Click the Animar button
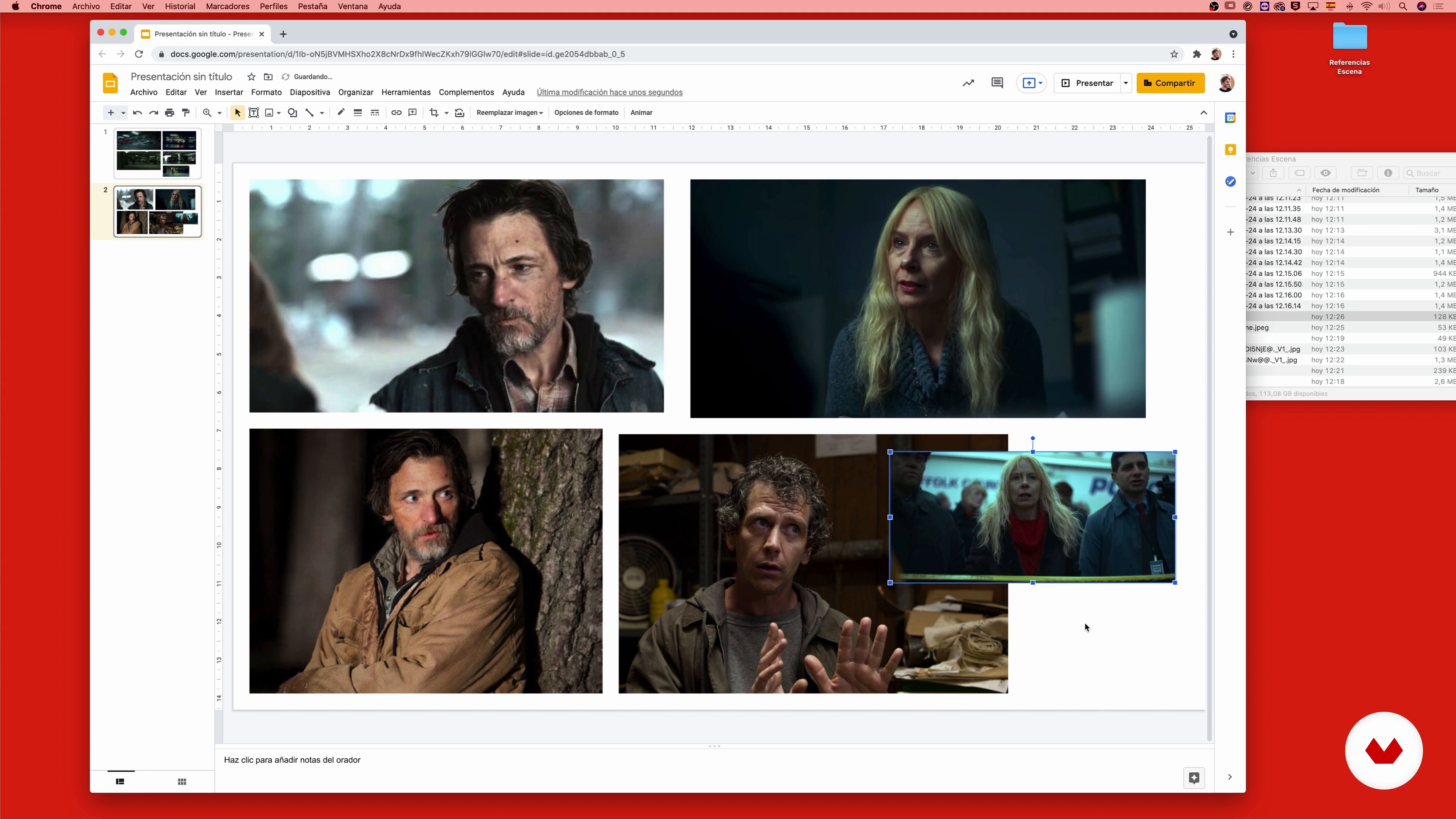This screenshot has width=1456, height=819. pyautogui.click(x=641, y=113)
